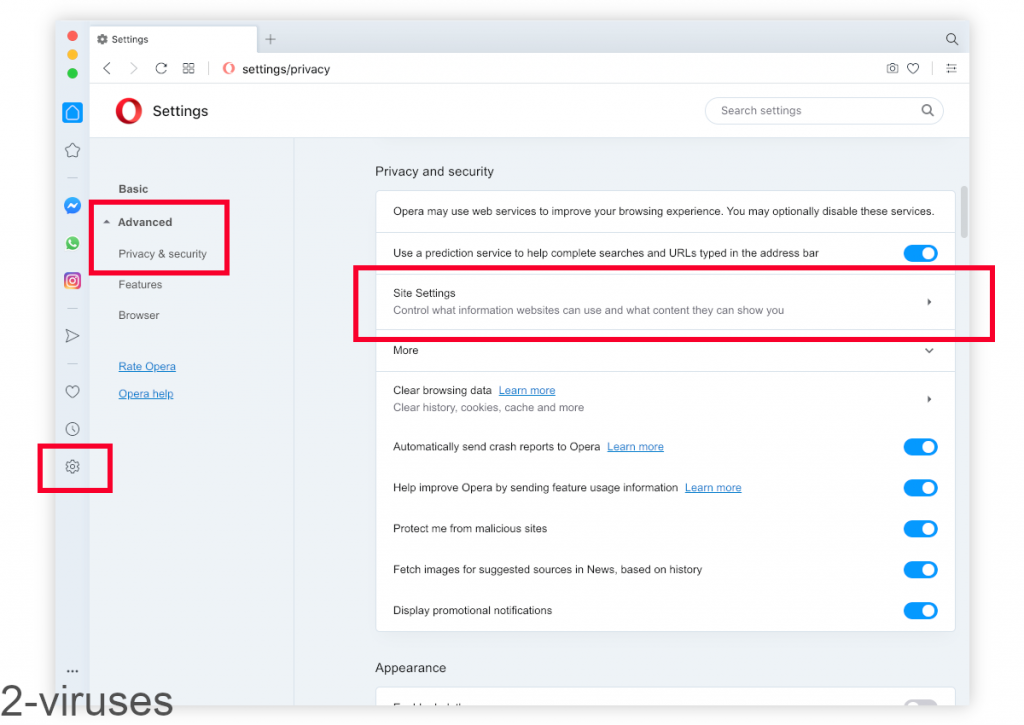
Task: Turn off automatic crash reports to Opera
Action: pos(920,447)
